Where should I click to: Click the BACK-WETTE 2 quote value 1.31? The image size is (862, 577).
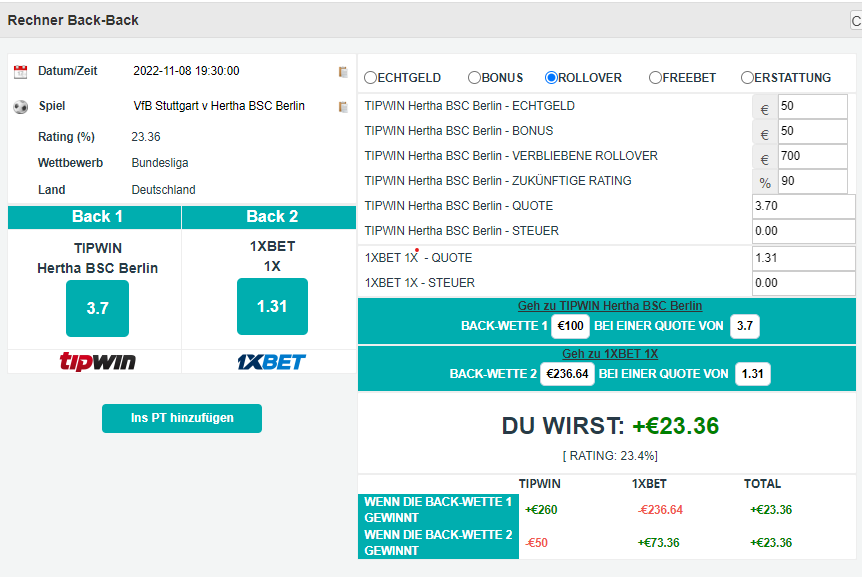pos(753,374)
